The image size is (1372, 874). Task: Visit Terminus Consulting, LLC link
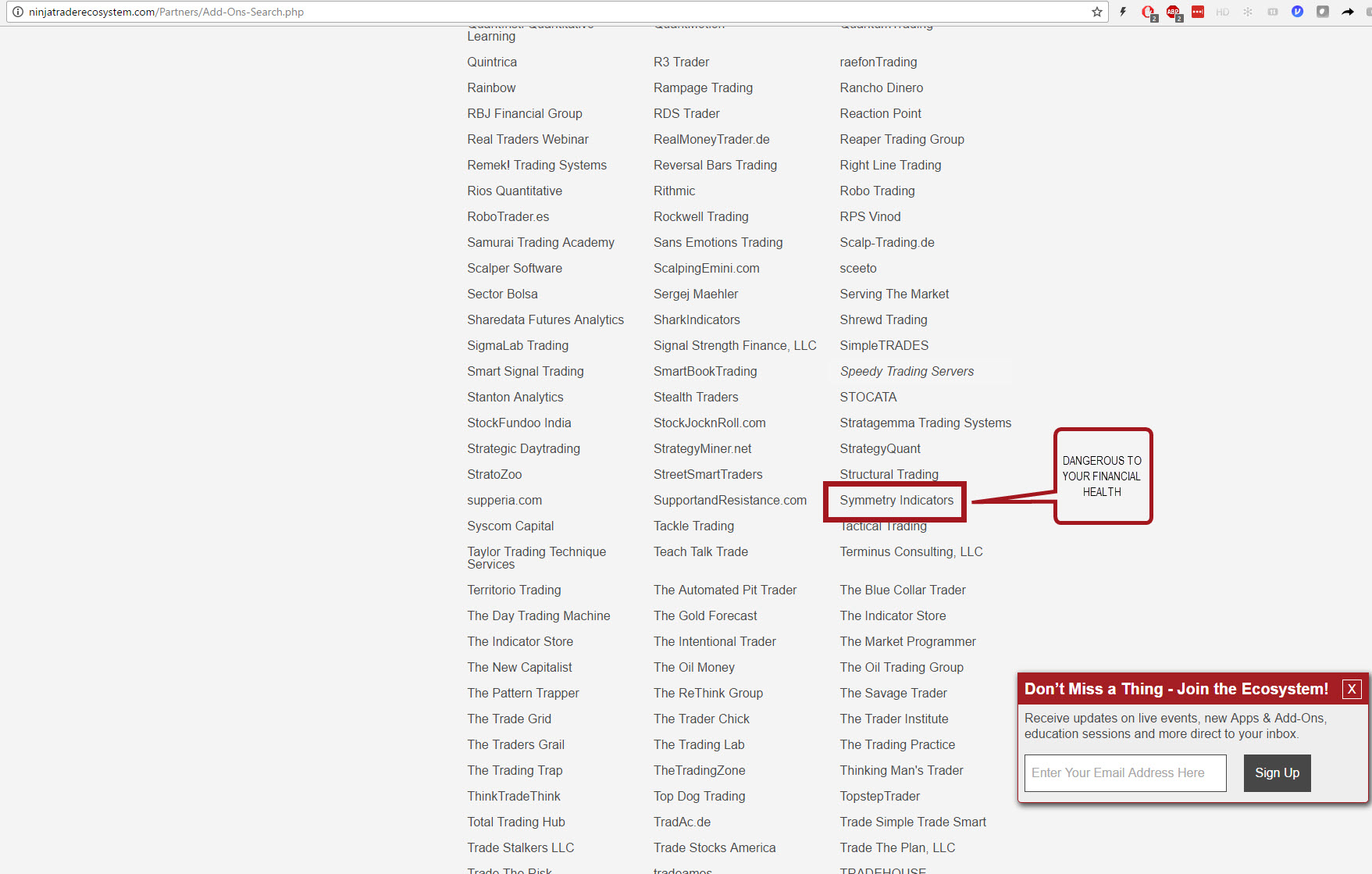(x=911, y=551)
